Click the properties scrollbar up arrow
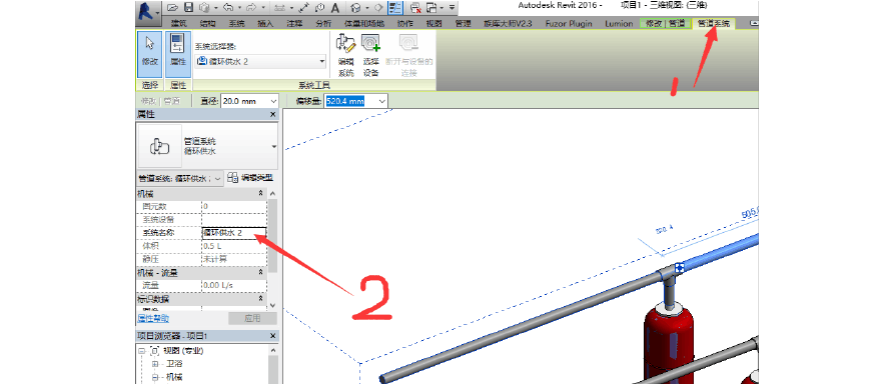This screenshot has height=384, width=893. coord(272,194)
